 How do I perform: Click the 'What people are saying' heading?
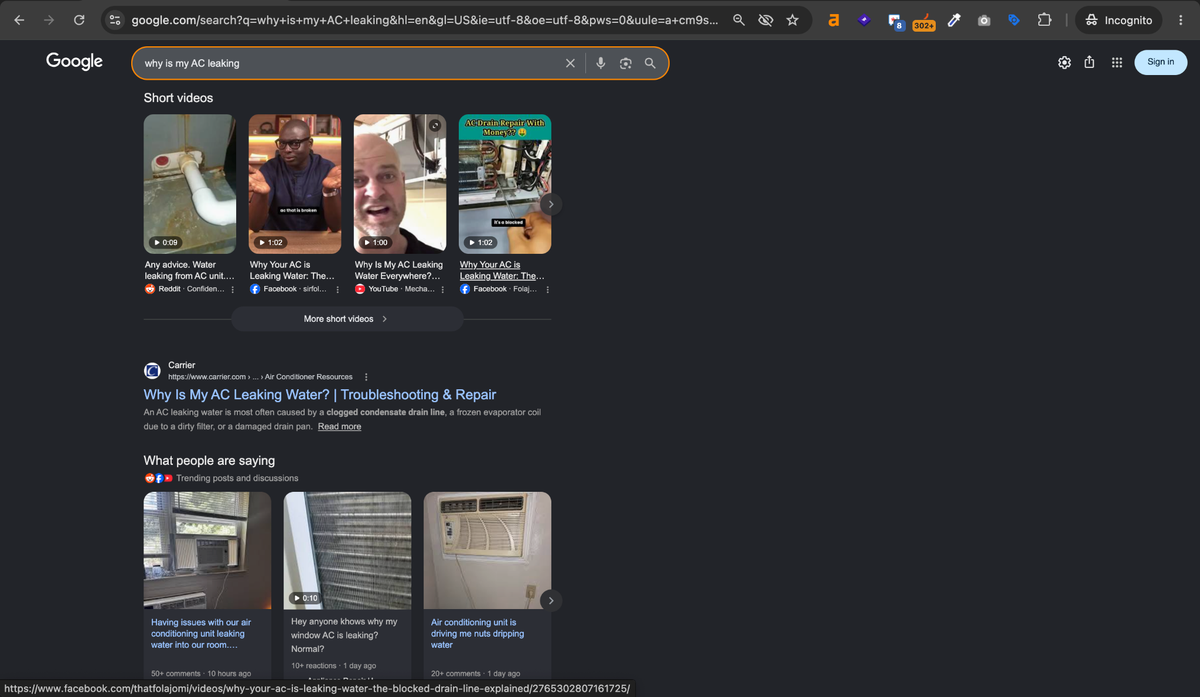(209, 461)
